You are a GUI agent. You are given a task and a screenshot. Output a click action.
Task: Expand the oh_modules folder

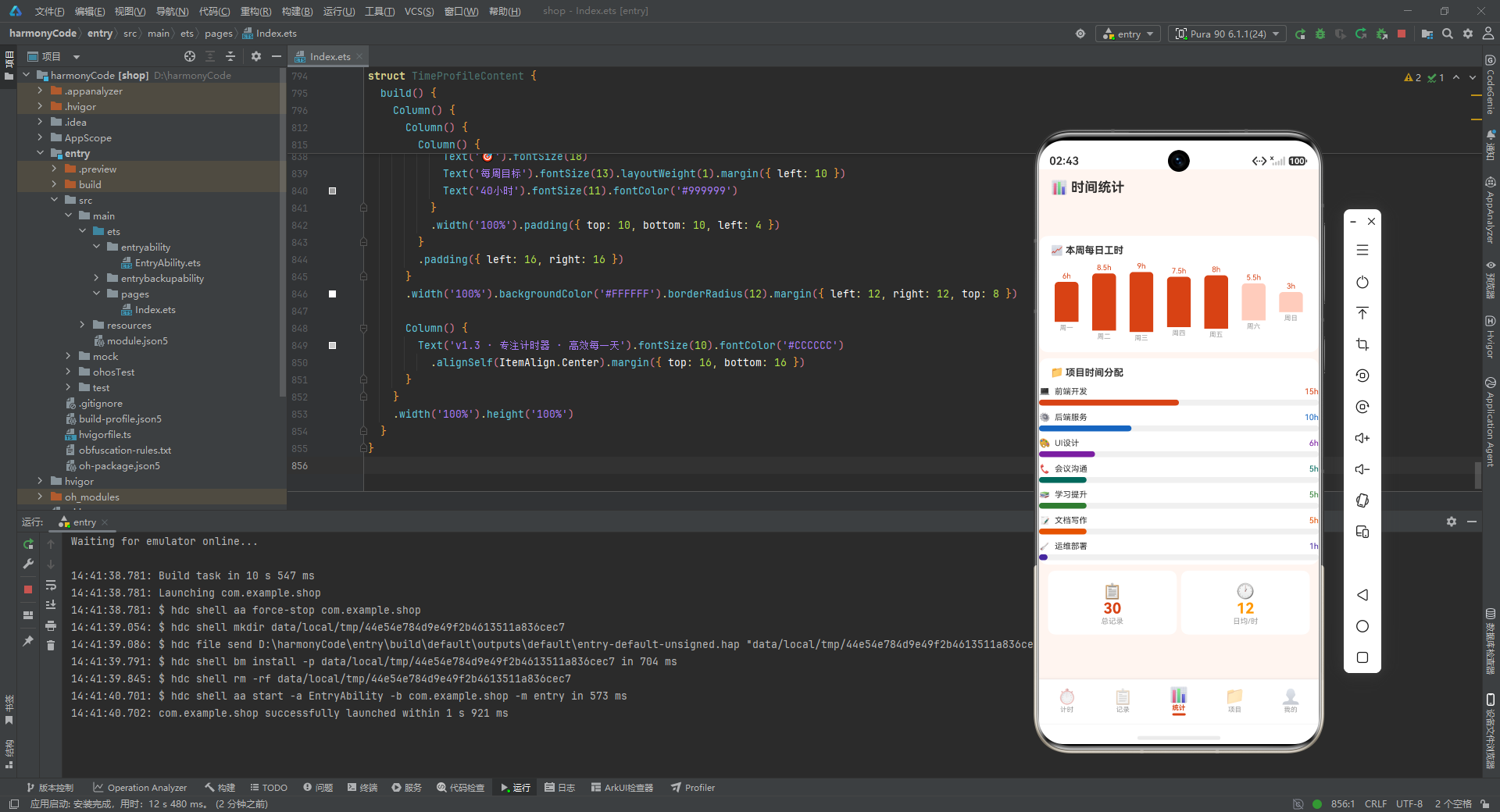[40, 497]
